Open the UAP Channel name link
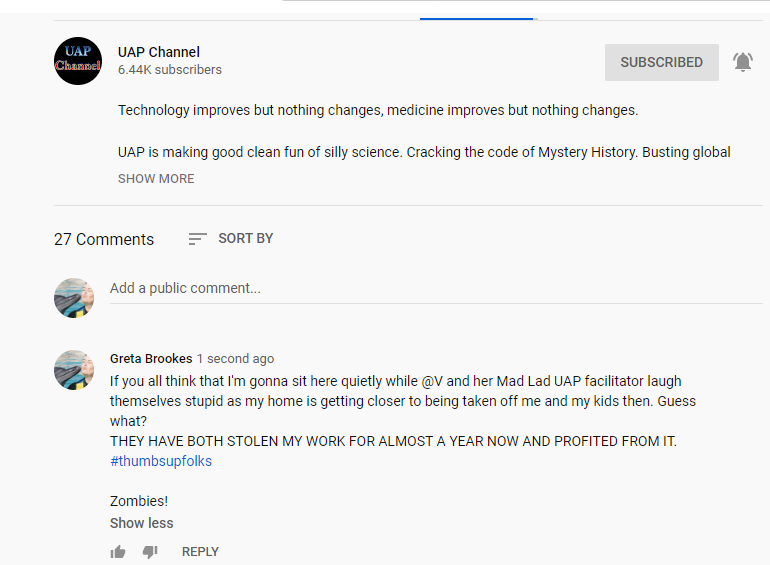The image size is (770, 565). (159, 52)
